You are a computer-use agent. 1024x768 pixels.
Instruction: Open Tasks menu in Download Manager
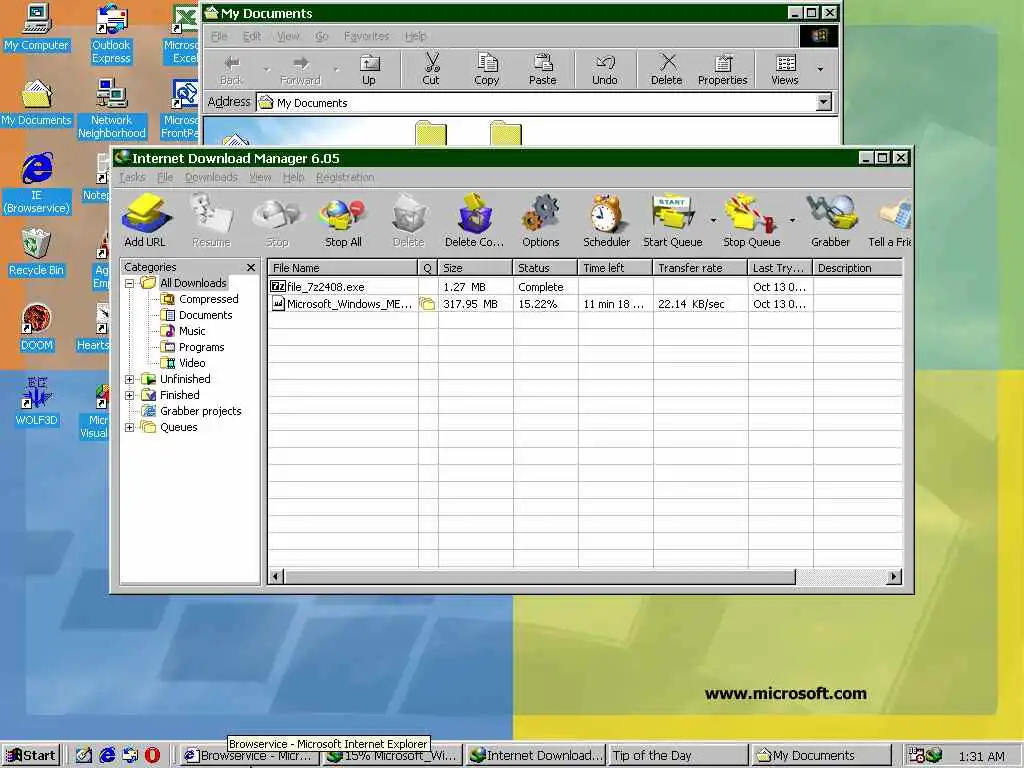[x=132, y=177]
